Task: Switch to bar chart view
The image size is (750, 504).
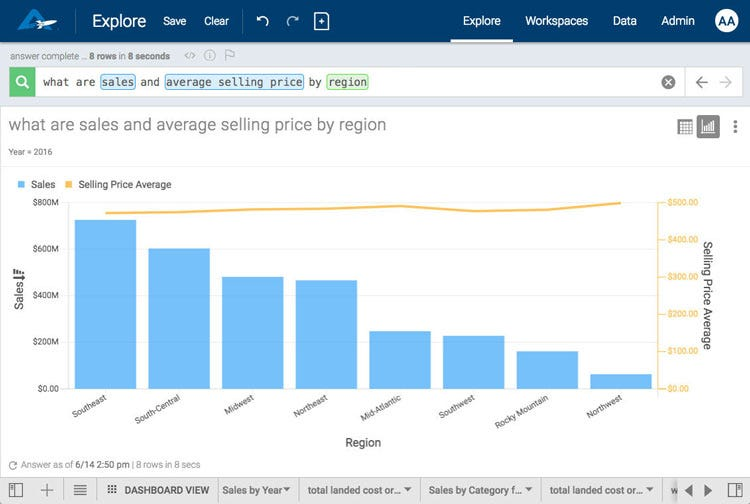Action: click(708, 127)
